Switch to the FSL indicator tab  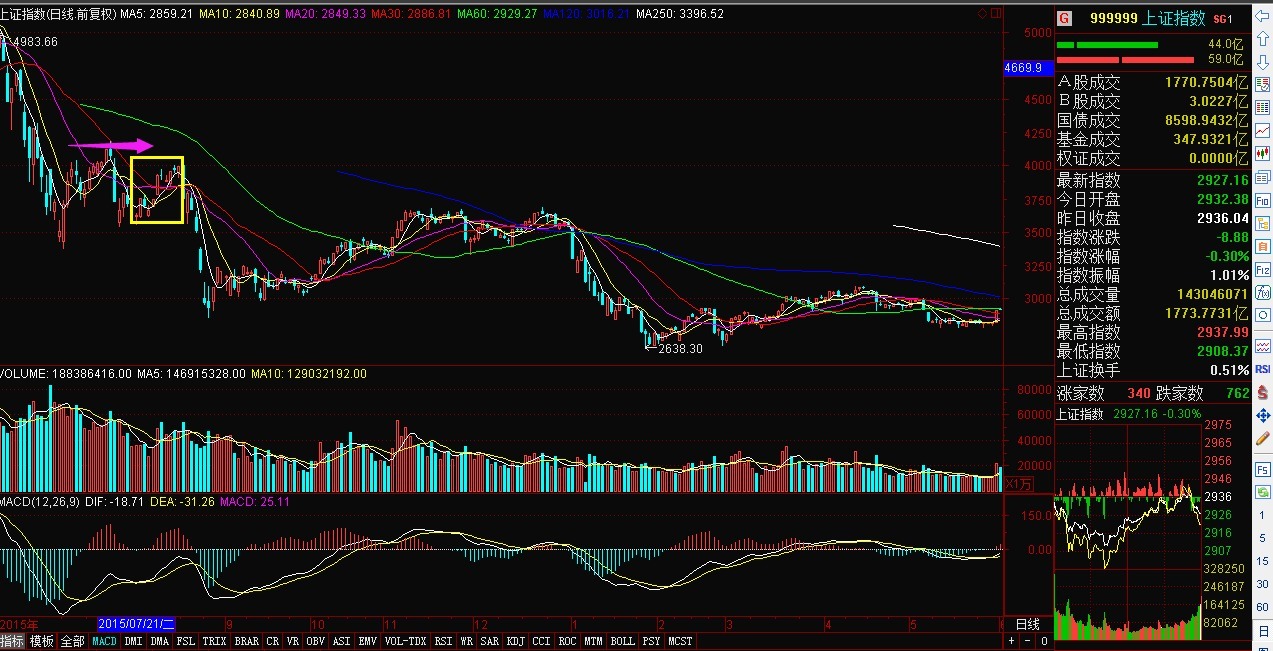pyautogui.click(x=186, y=641)
